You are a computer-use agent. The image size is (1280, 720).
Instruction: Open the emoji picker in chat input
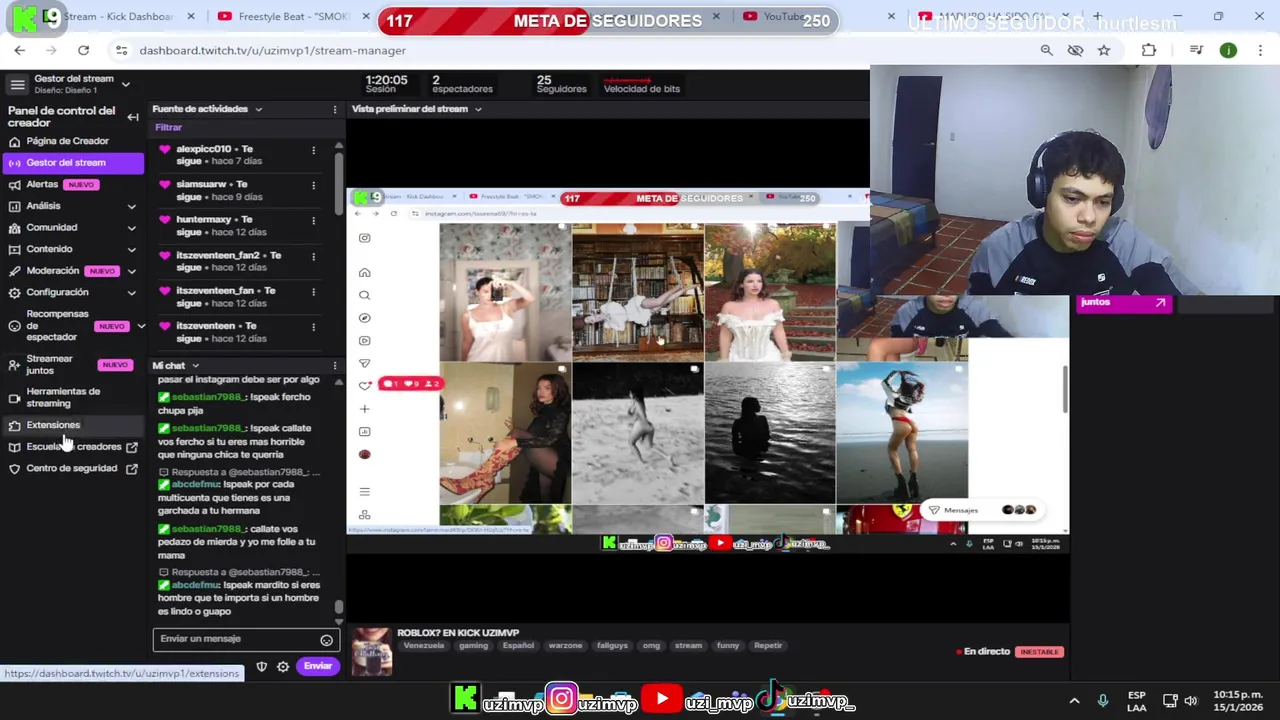click(326, 640)
